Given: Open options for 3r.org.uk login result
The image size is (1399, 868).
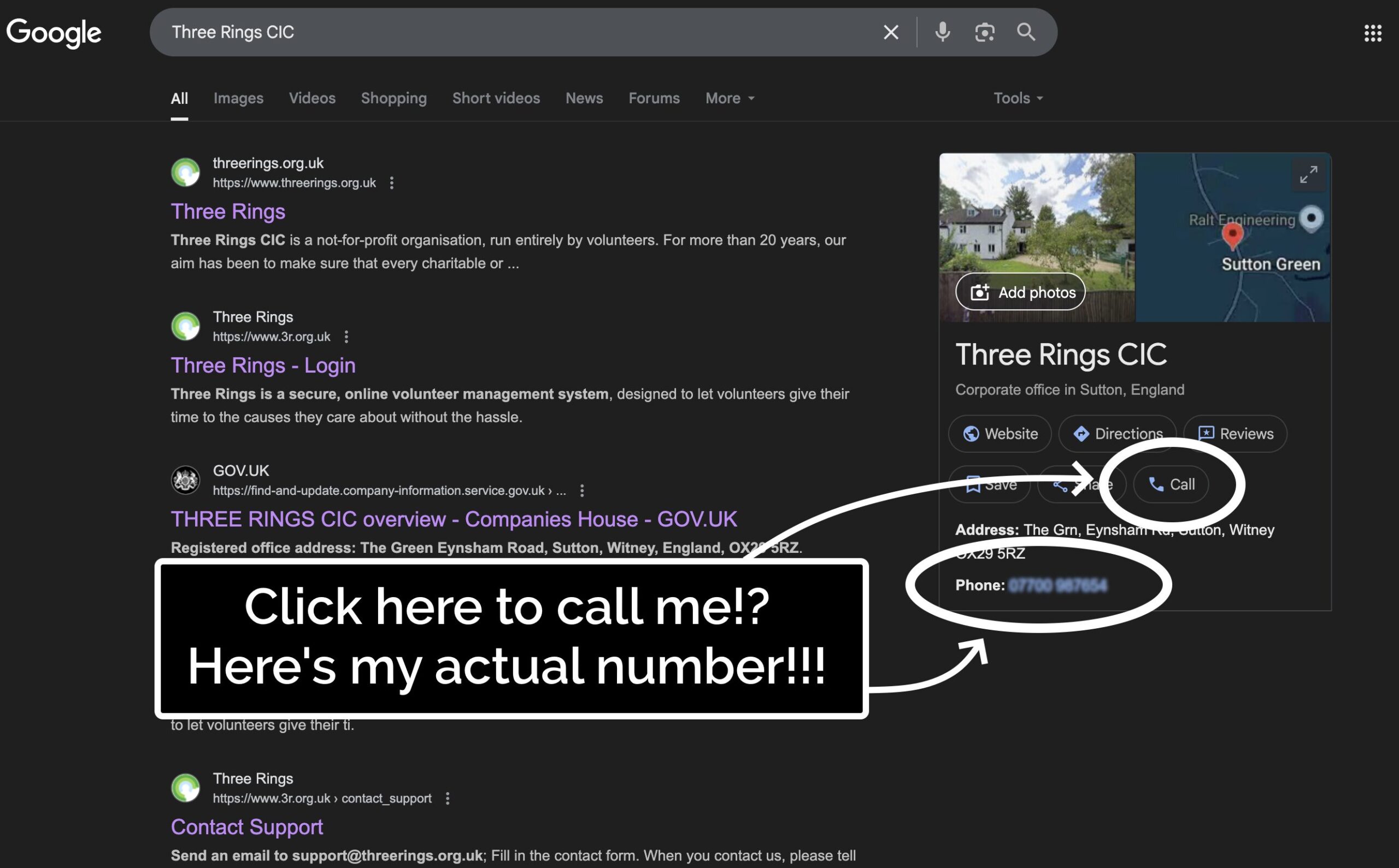Looking at the screenshot, I should pos(346,336).
